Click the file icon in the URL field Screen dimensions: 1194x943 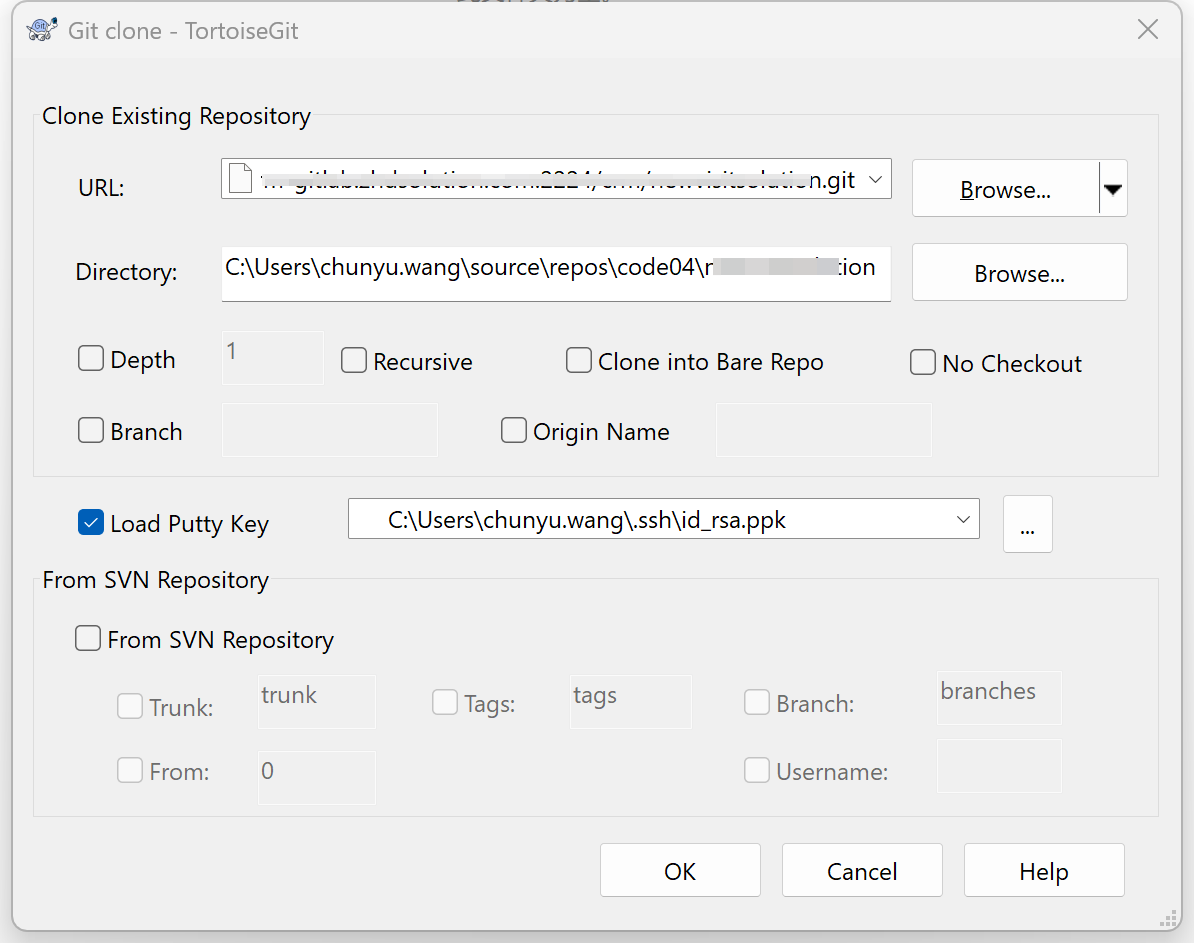(241, 179)
